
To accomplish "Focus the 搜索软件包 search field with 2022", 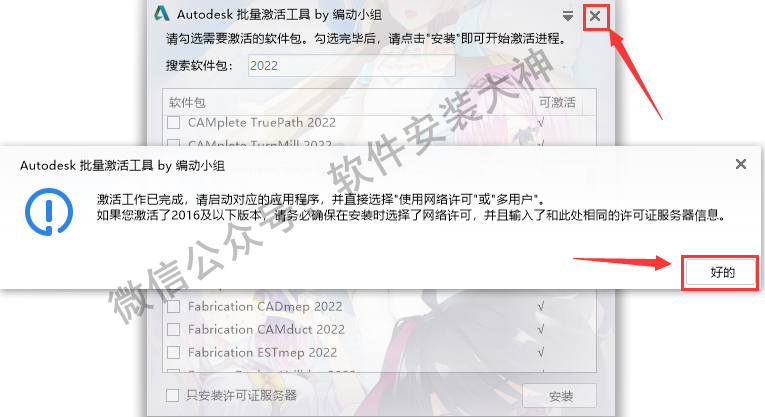I will coord(352,65).
